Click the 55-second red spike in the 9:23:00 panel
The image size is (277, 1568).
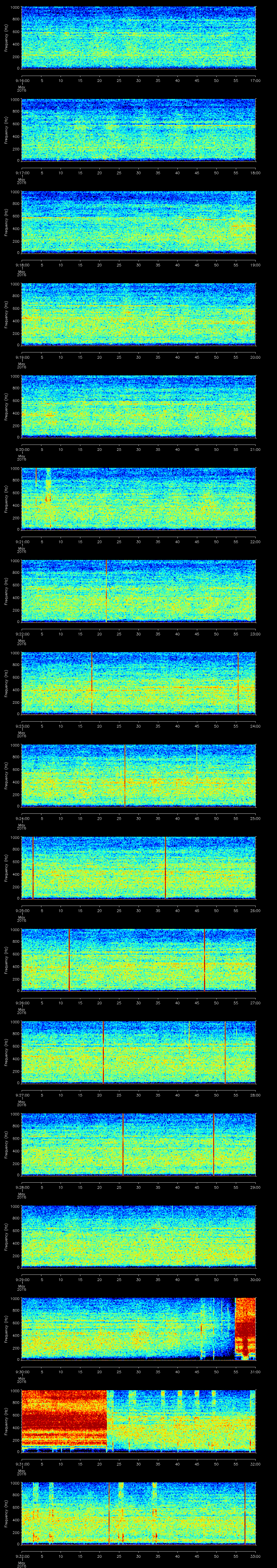click(238, 683)
